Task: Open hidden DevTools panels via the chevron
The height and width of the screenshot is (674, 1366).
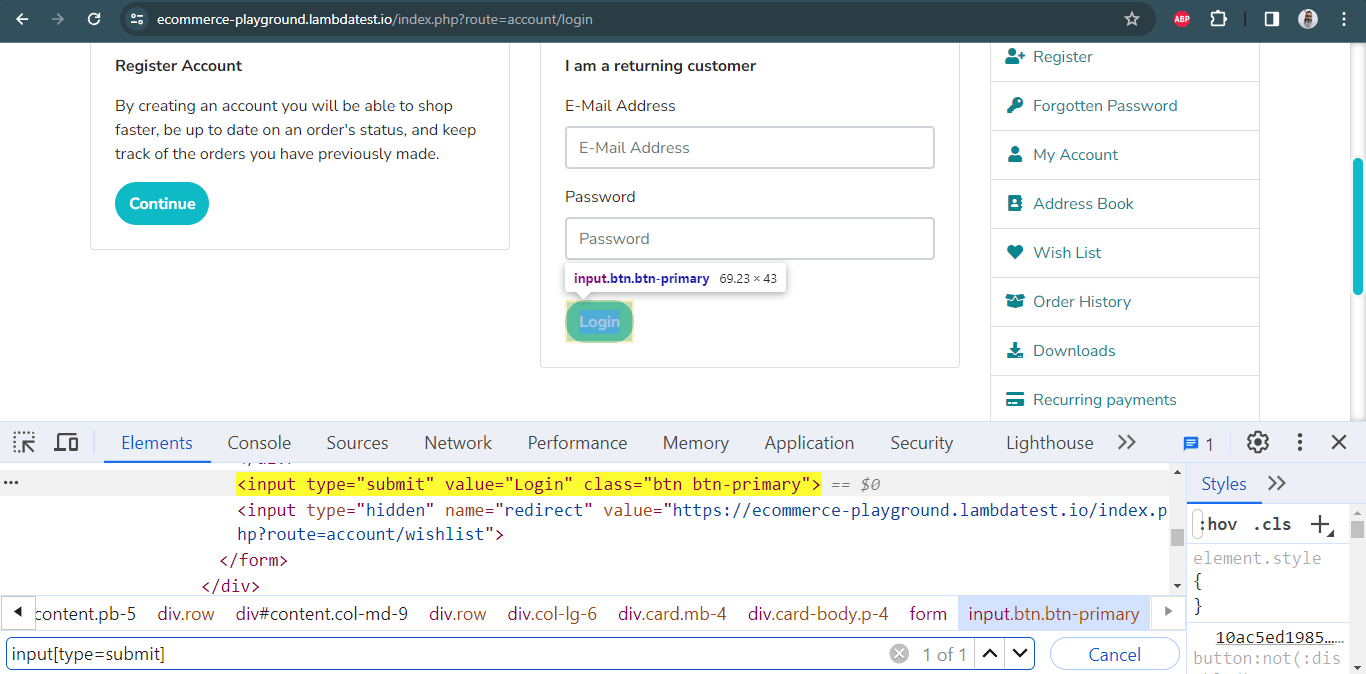Action: coord(1127,442)
